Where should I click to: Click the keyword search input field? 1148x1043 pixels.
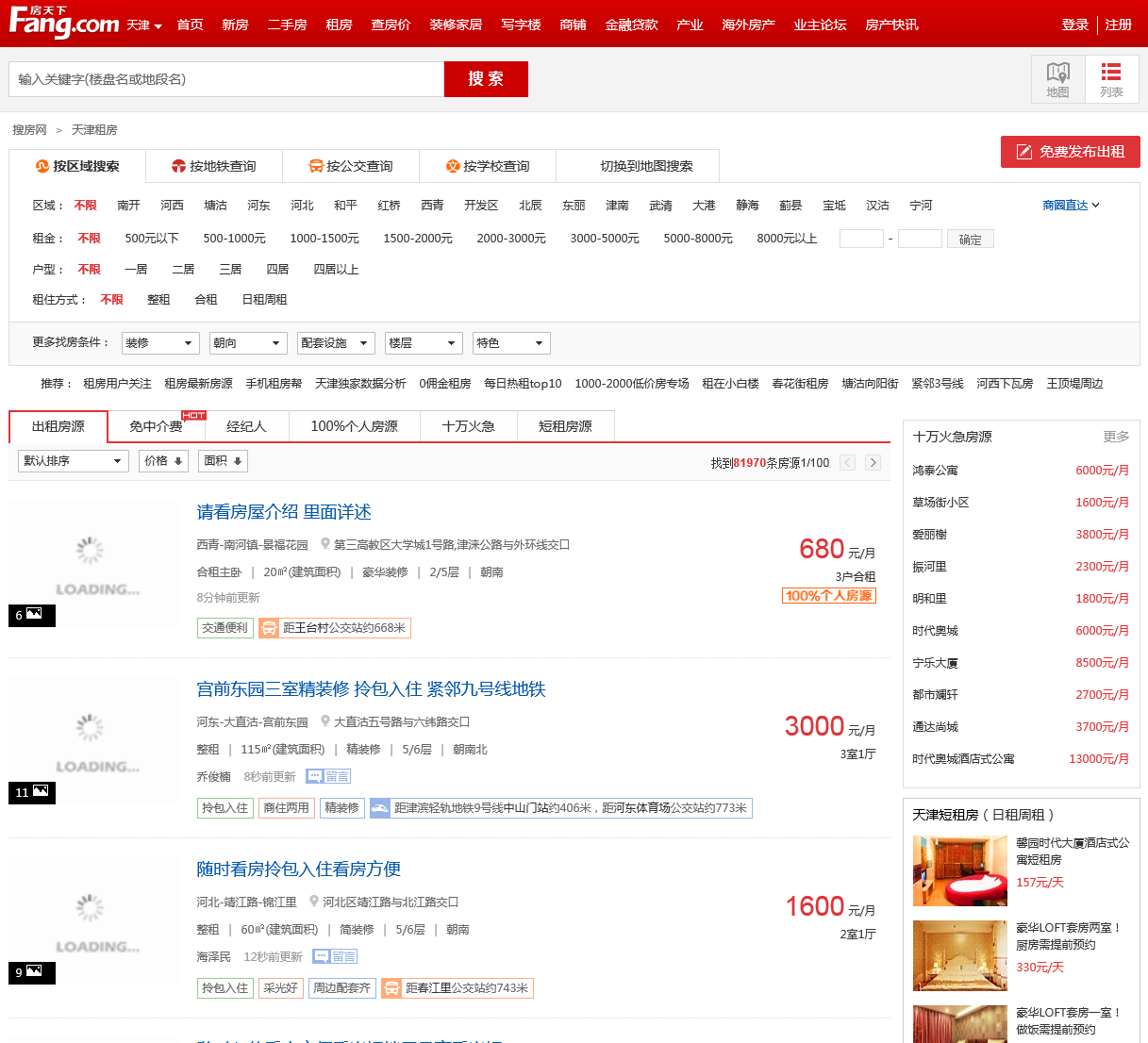(x=226, y=79)
